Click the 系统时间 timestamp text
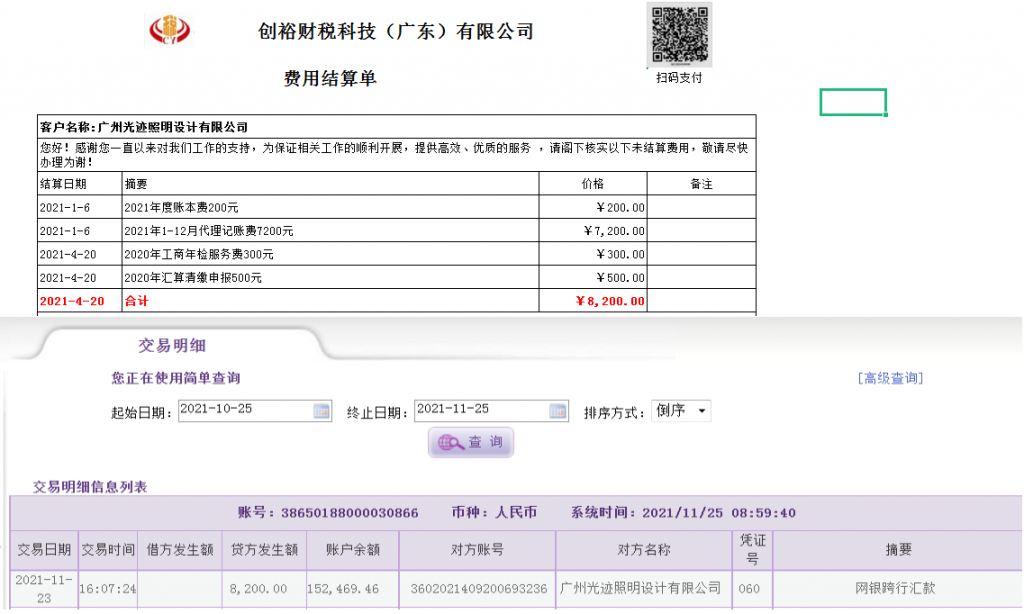Viewport: 1024px width, 614px height. [683, 513]
